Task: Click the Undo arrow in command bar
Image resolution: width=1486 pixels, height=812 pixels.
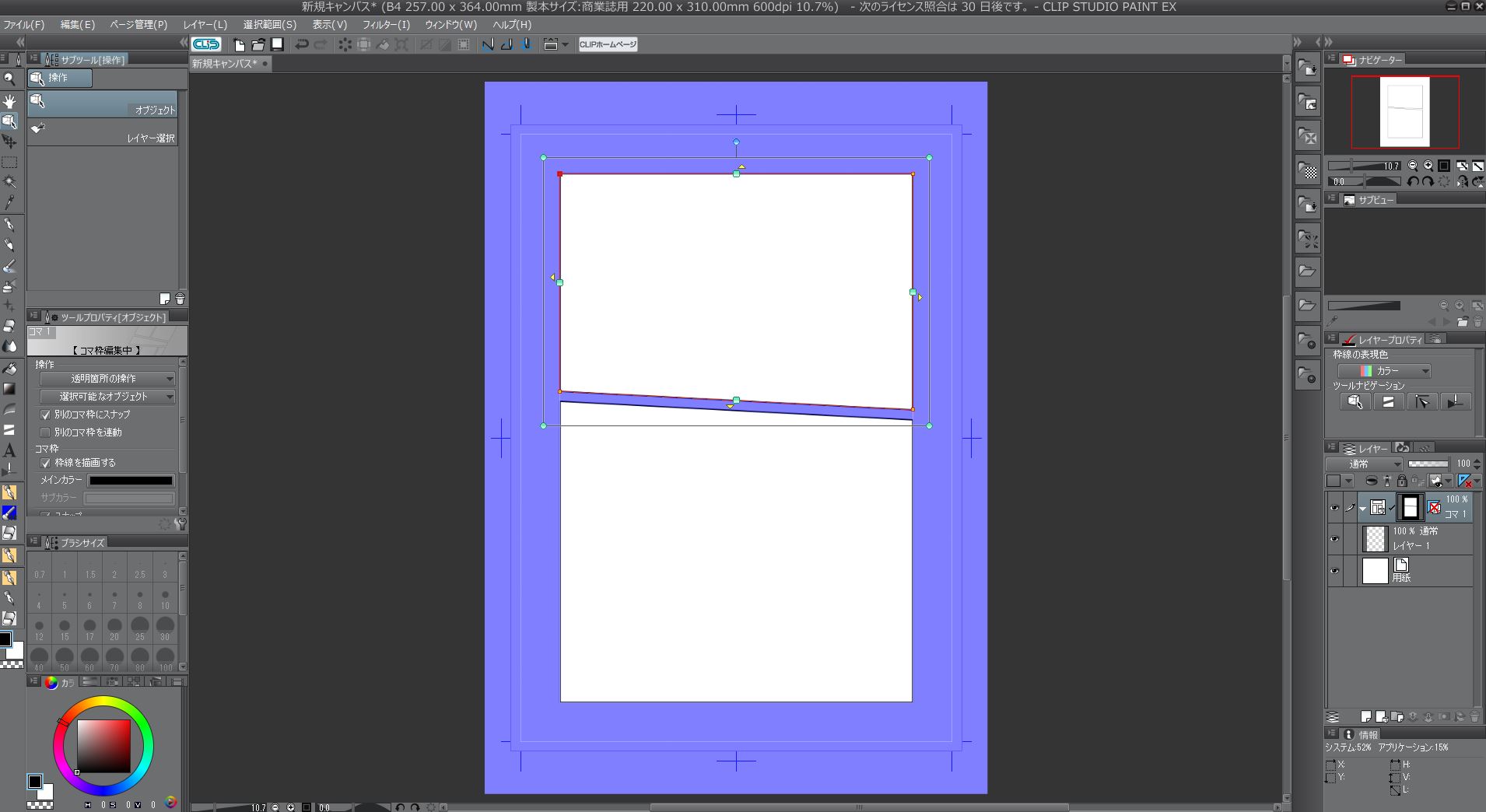Action: (x=302, y=44)
